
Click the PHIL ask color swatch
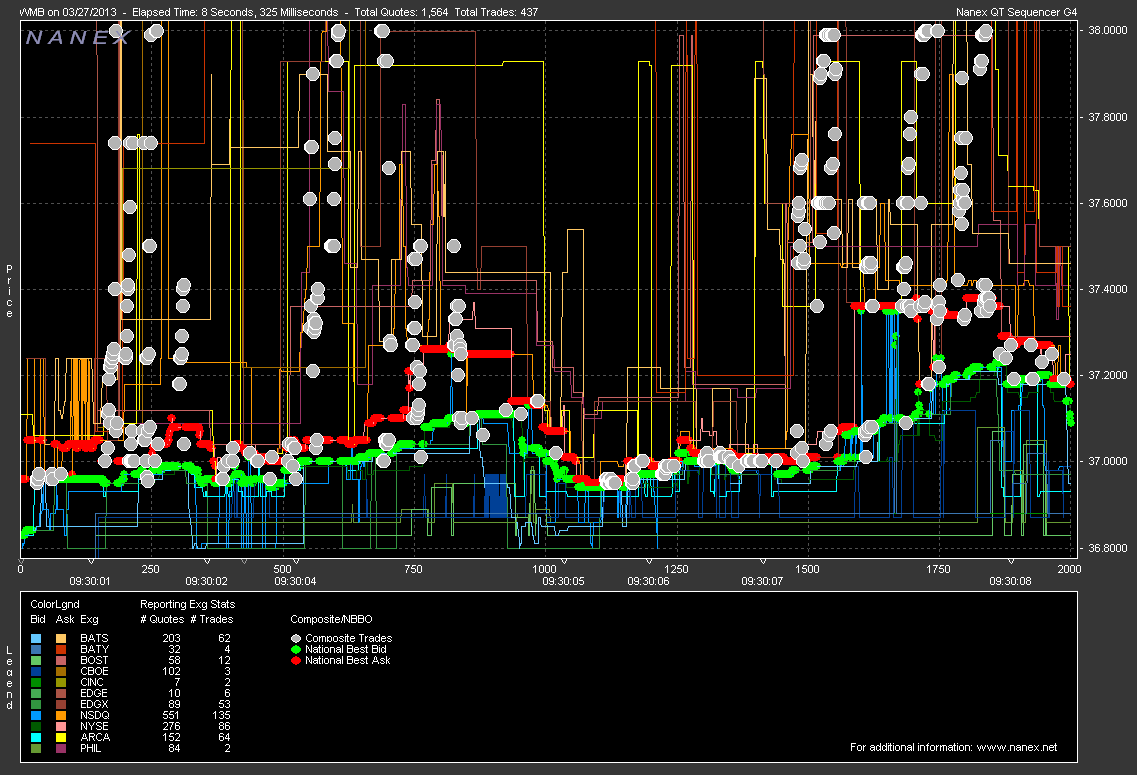(62, 748)
